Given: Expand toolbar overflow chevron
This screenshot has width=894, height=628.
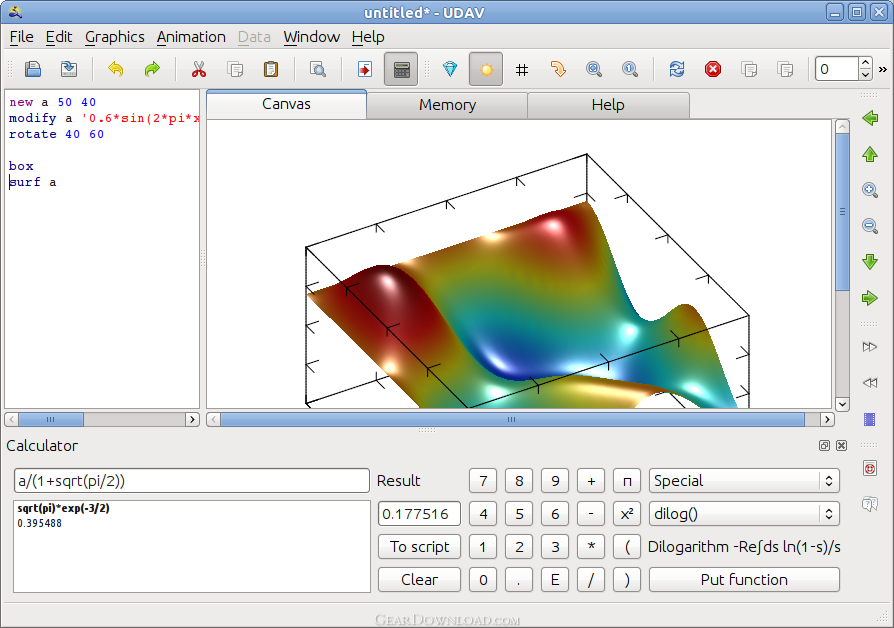Looking at the screenshot, I should coord(883,70).
